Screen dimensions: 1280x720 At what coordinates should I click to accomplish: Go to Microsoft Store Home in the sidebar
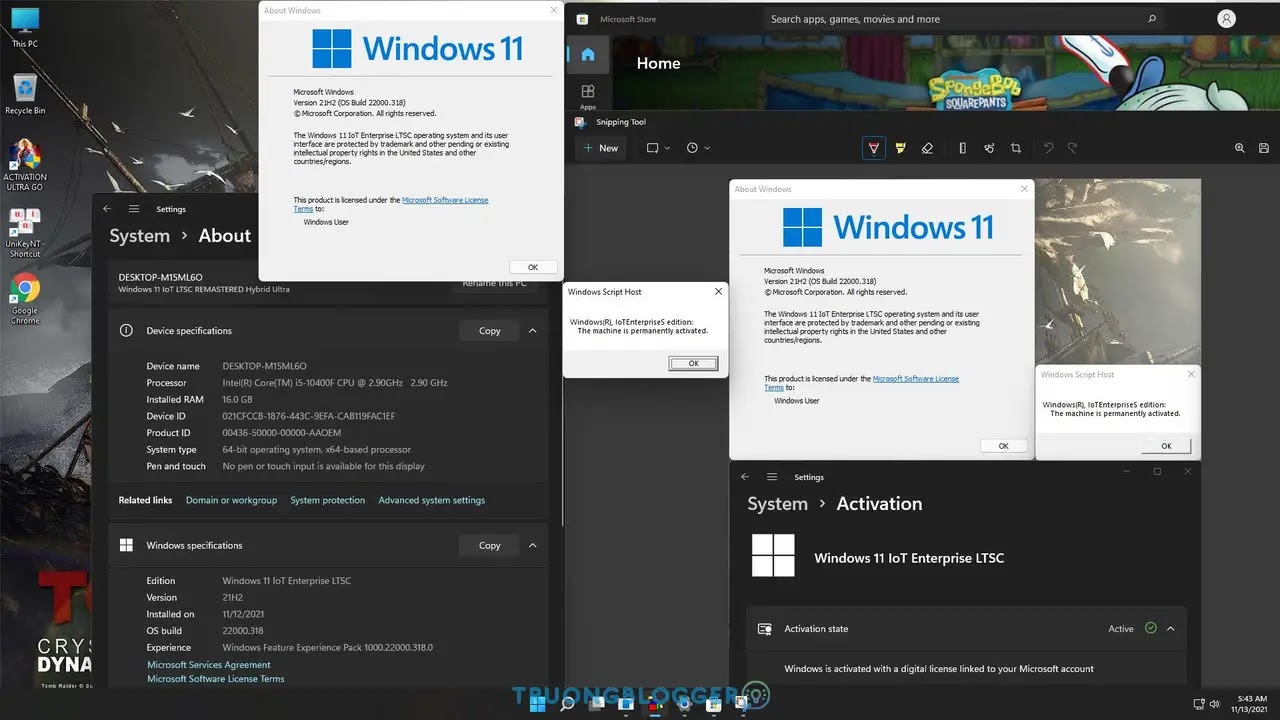(588, 54)
